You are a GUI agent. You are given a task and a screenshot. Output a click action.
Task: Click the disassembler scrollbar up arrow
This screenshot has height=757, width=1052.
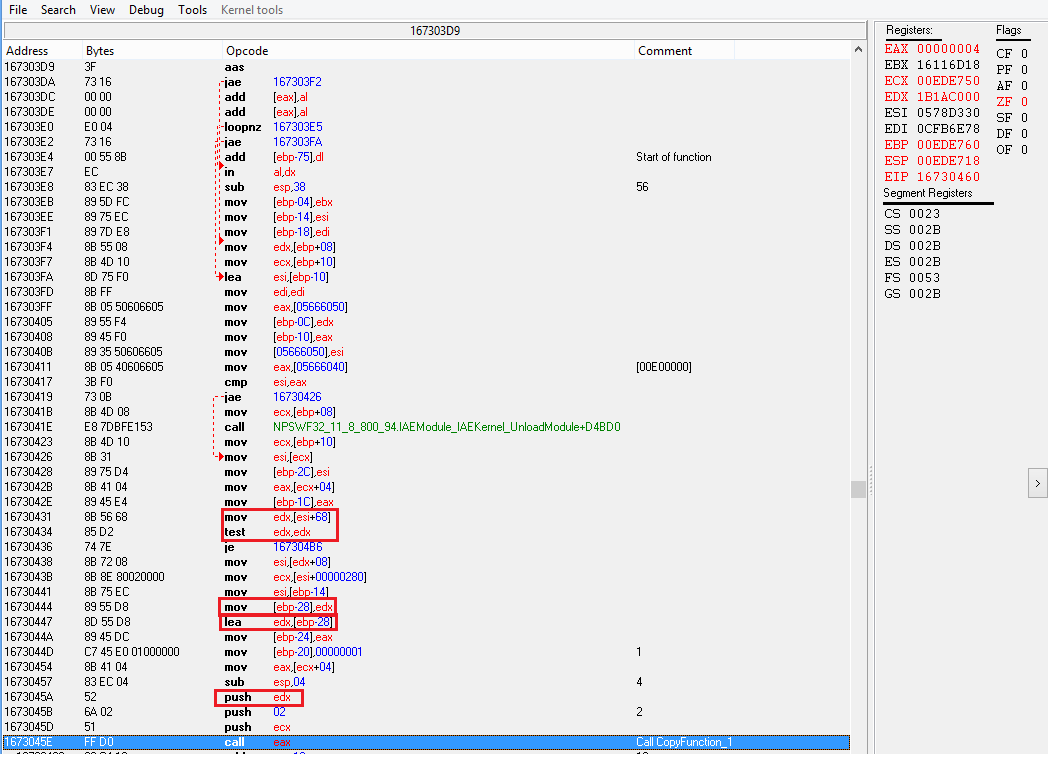point(858,48)
